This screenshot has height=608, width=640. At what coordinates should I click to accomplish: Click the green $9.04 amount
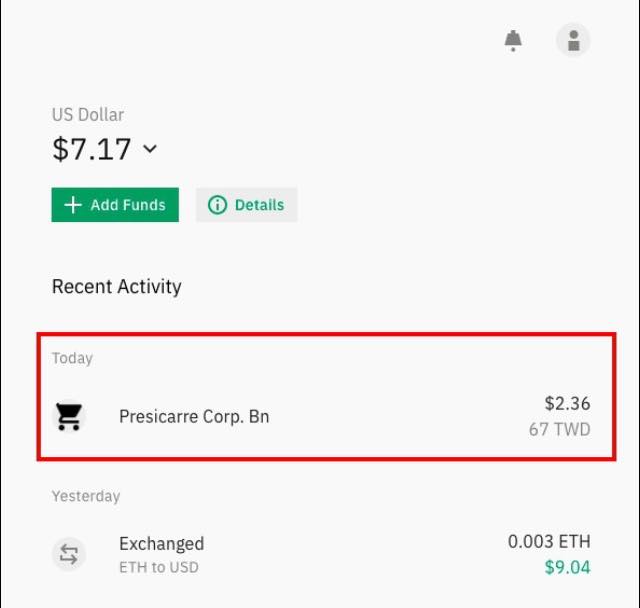pyautogui.click(x=567, y=568)
